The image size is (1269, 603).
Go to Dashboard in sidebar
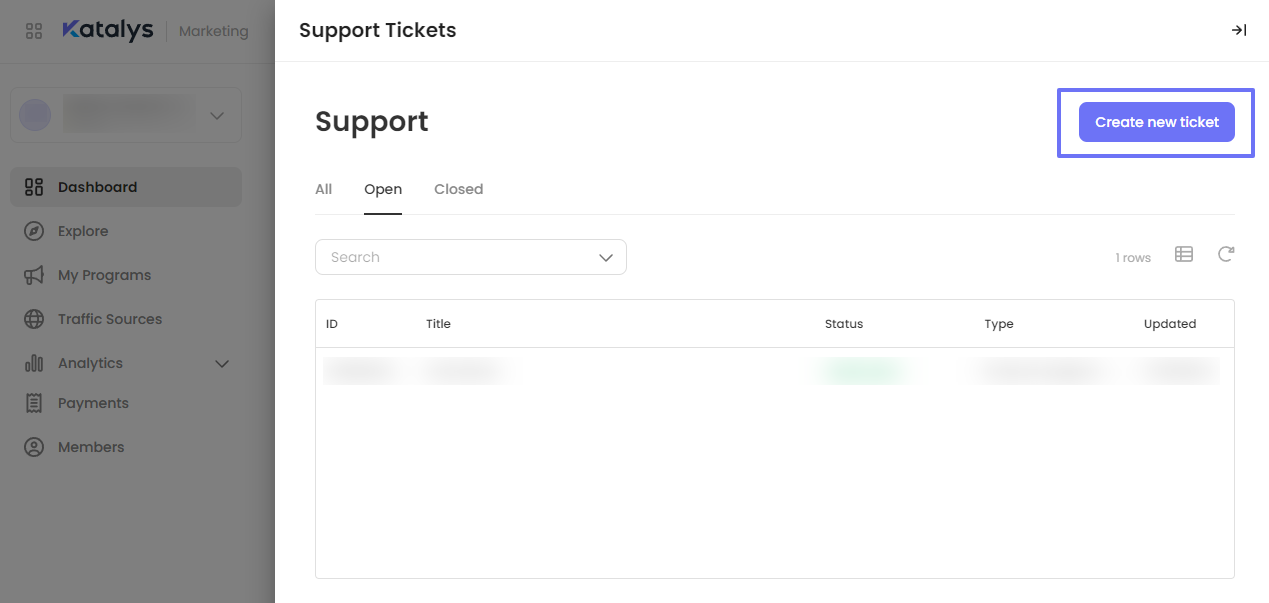[x=97, y=187]
